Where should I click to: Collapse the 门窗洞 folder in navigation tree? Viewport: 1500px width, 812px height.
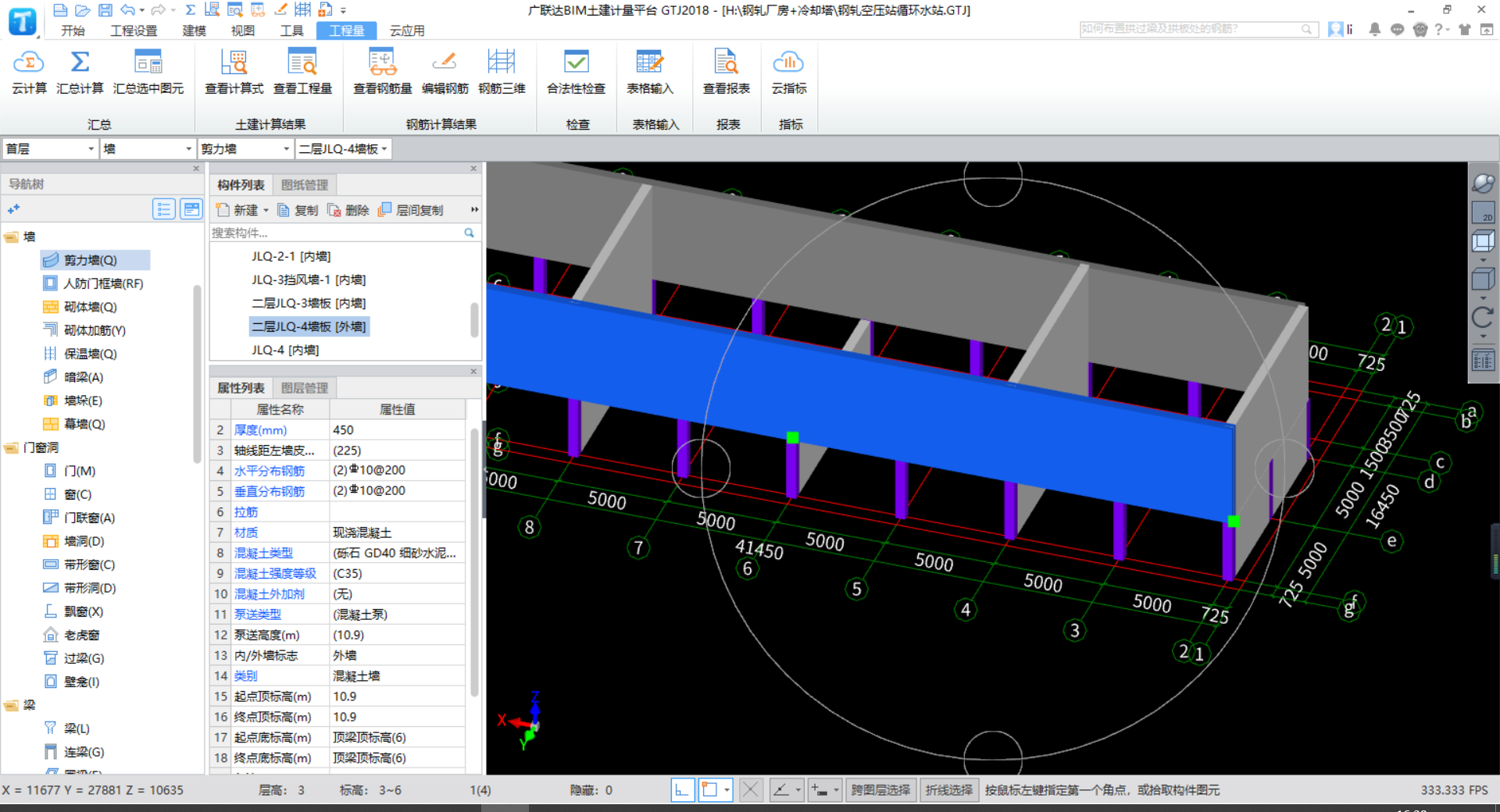[12, 447]
